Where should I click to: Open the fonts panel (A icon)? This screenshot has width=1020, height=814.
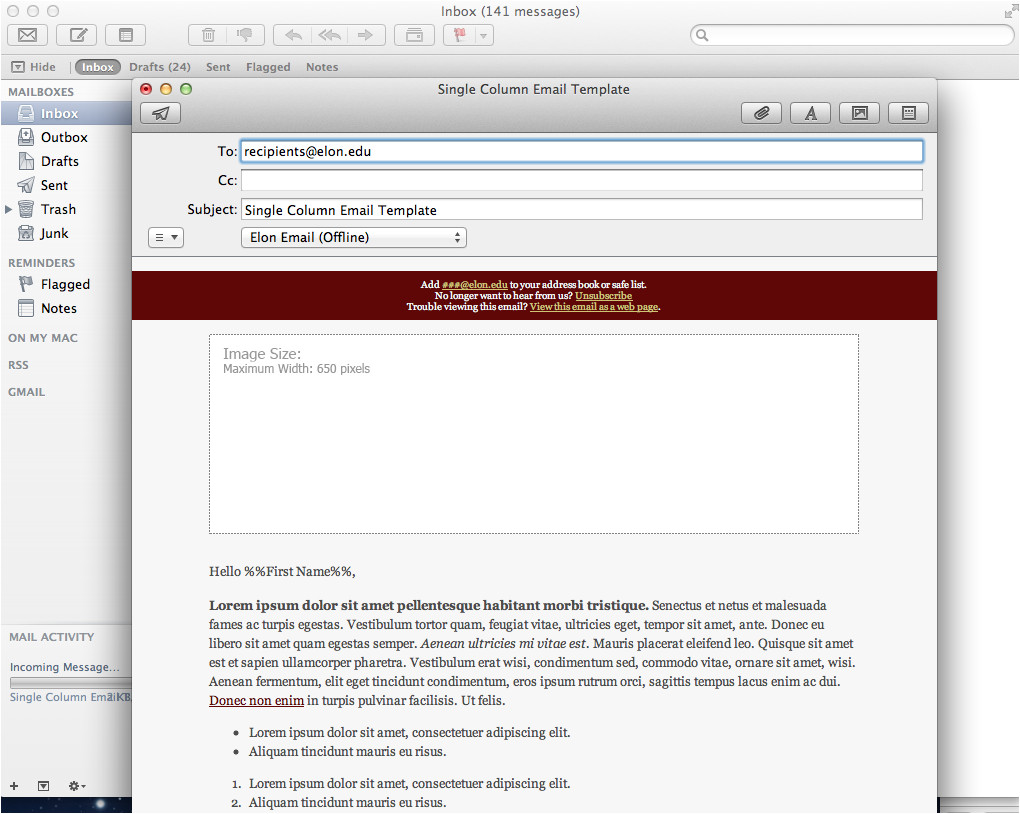point(810,113)
